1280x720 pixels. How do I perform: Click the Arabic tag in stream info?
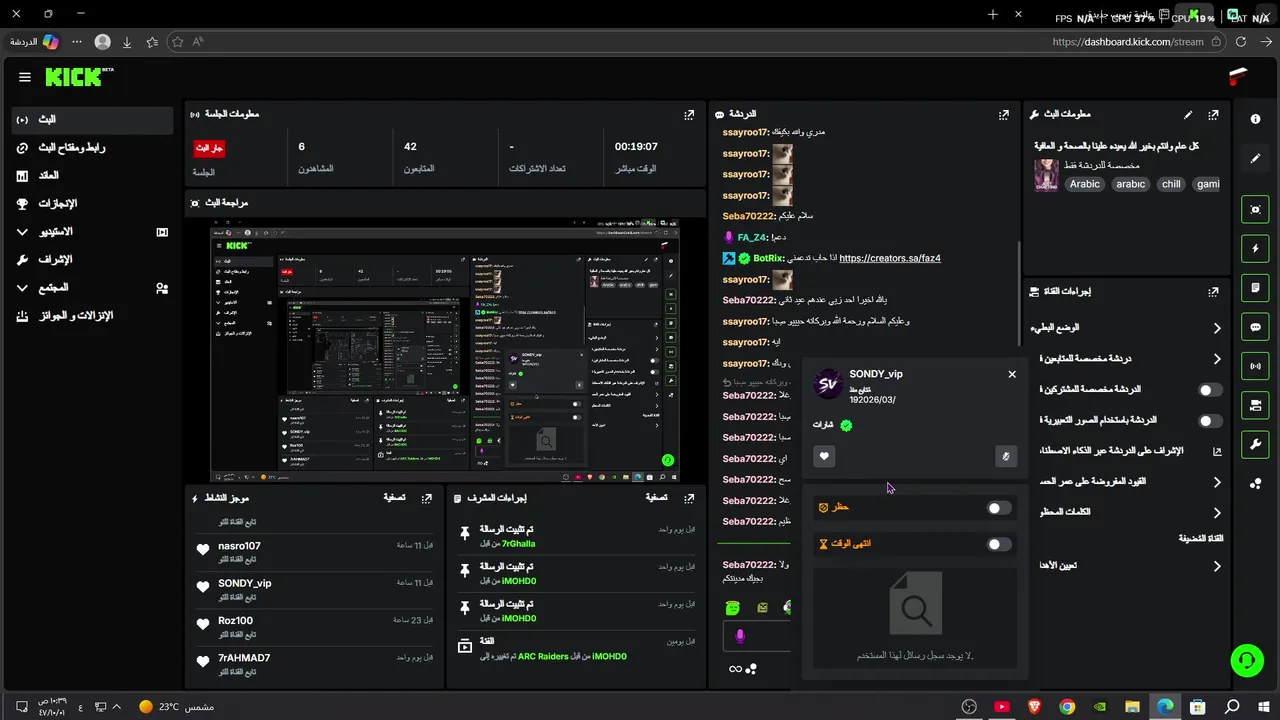[x=1085, y=184]
